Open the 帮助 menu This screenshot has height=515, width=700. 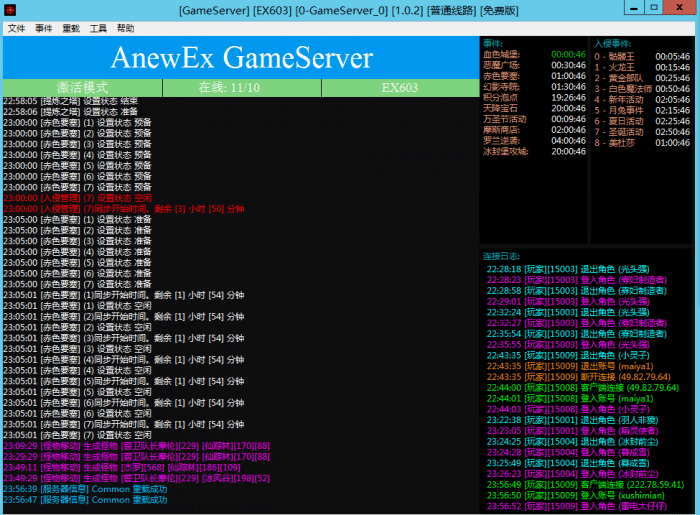point(125,28)
